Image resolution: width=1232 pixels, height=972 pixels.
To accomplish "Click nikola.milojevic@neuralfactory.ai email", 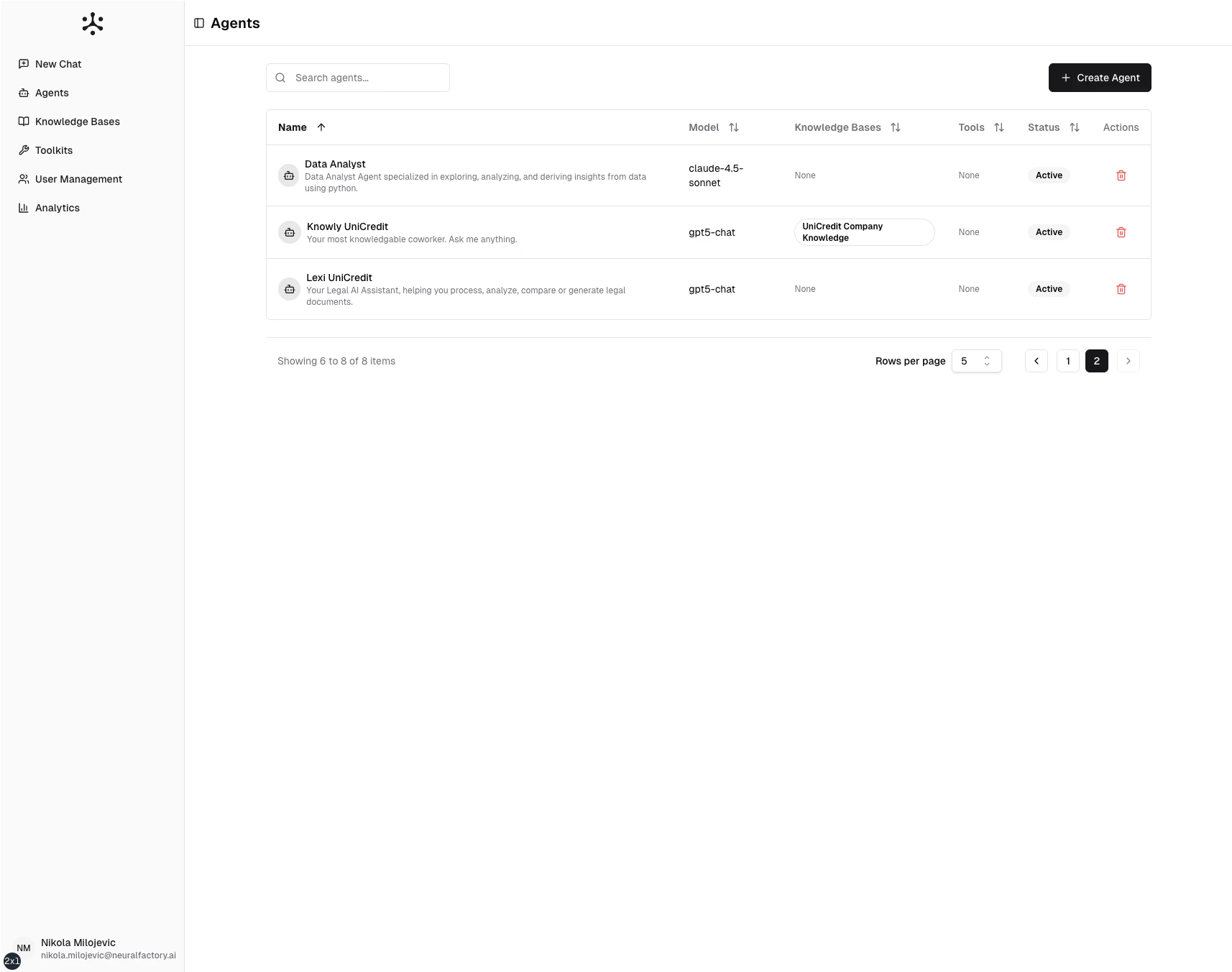I will click(x=109, y=955).
